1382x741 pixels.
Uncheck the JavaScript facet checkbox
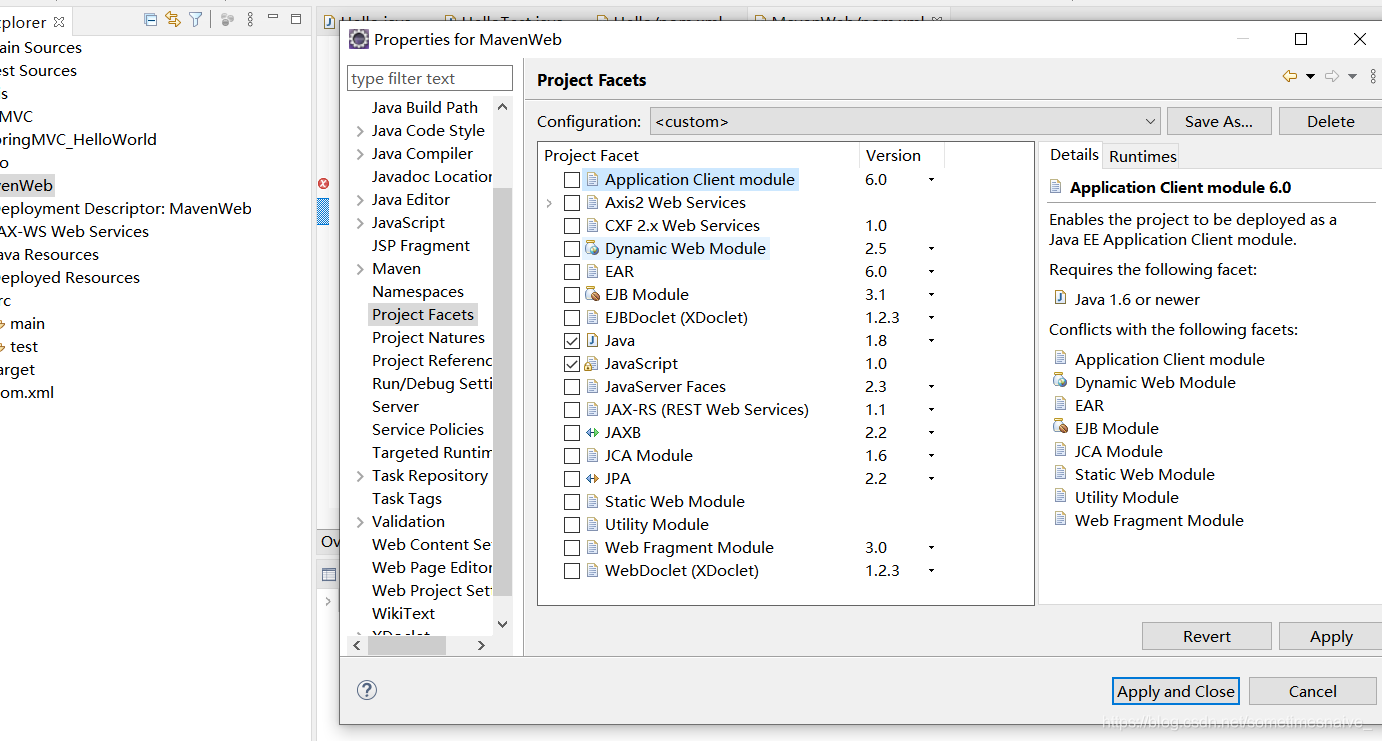tap(571, 364)
